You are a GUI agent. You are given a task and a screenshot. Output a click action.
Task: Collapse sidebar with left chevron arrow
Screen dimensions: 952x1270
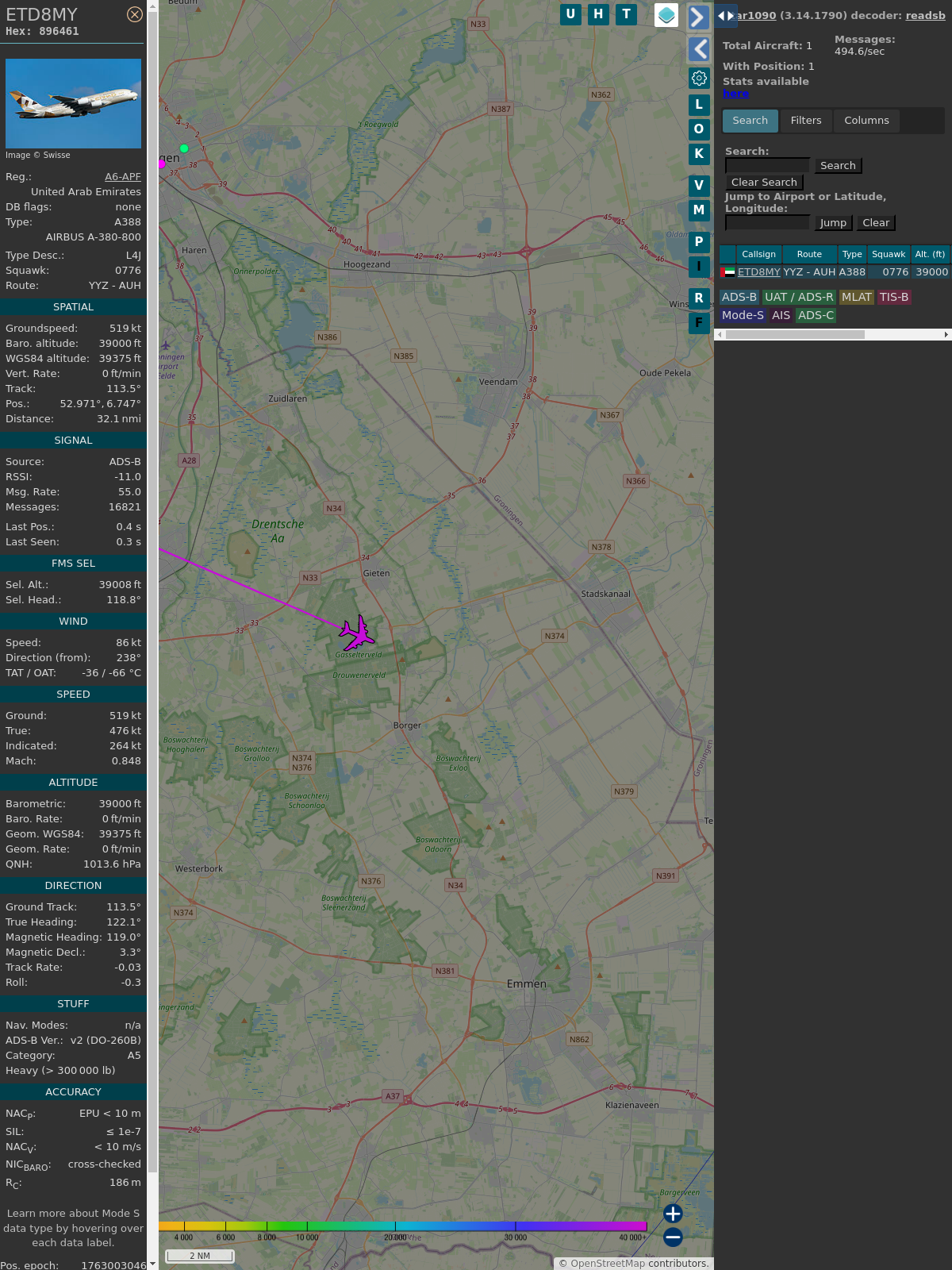pos(698,49)
